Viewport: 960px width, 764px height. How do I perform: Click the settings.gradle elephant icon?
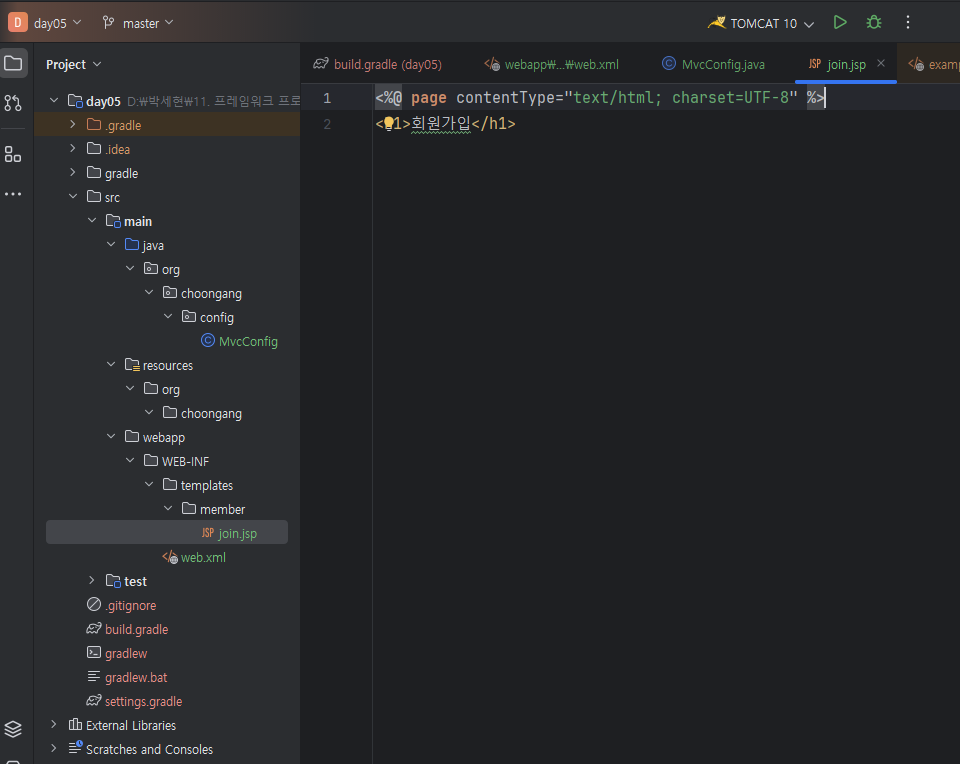[x=94, y=700]
